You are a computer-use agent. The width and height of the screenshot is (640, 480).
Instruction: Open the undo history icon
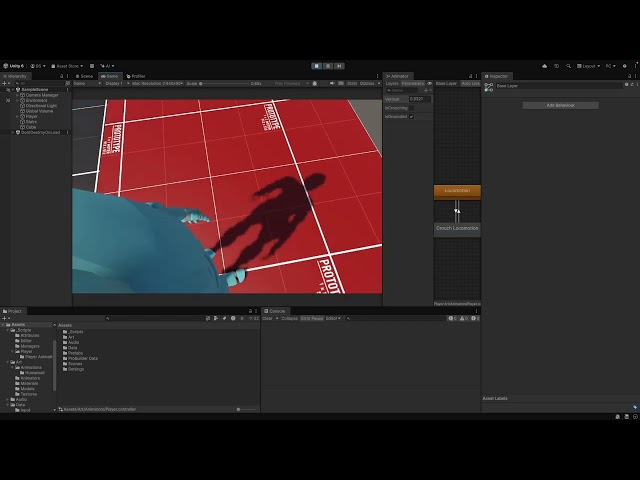click(556, 66)
